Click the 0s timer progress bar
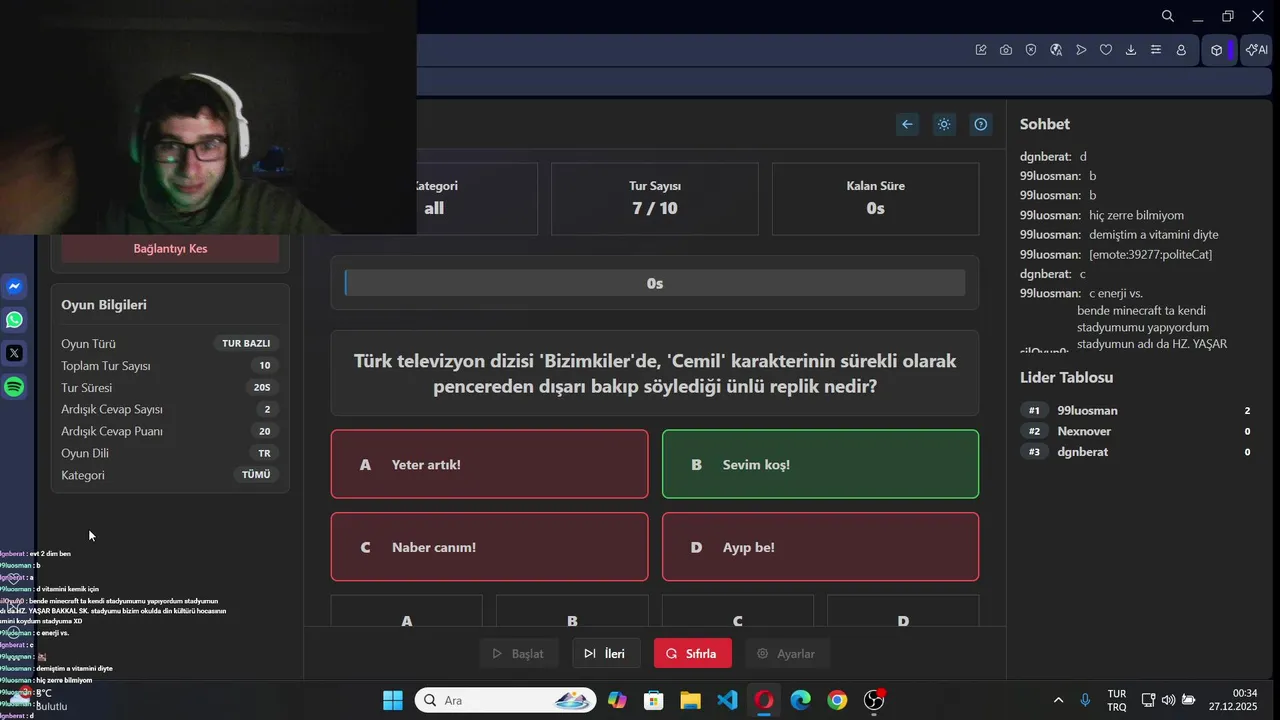1280x720 pixels. click(655, 283)
